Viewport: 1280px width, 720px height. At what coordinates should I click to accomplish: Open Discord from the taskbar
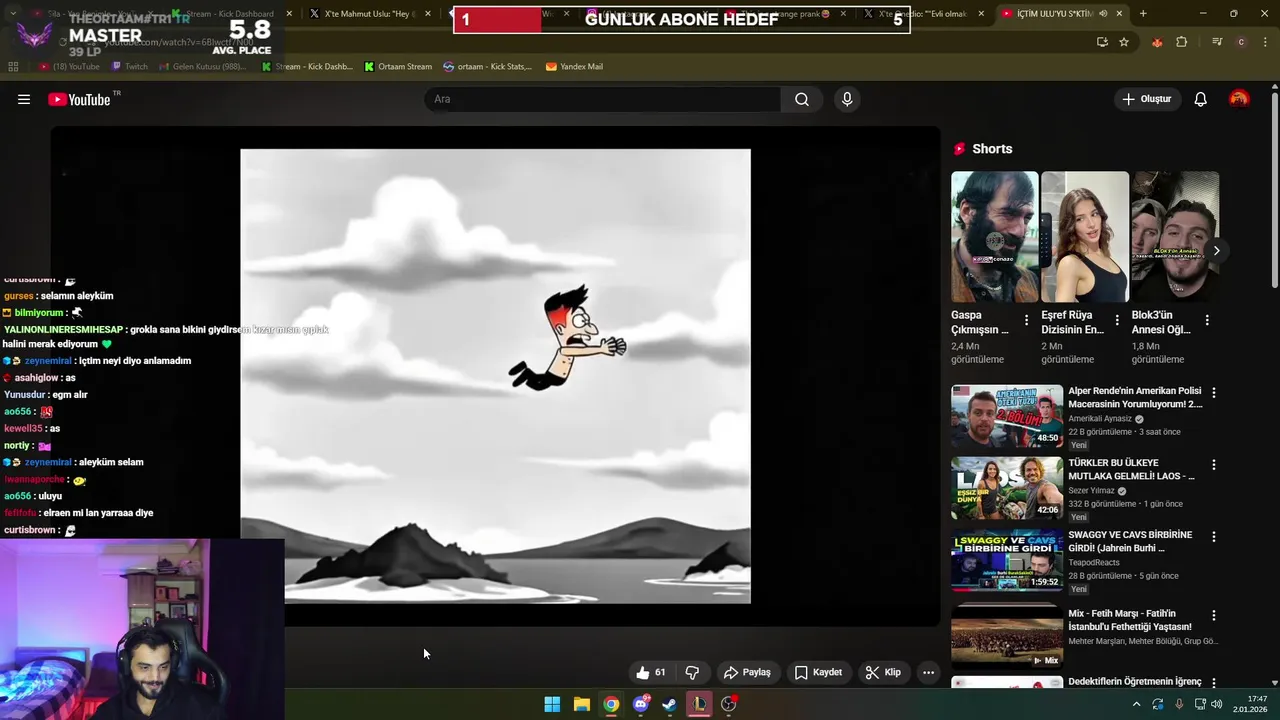(641, 704)
